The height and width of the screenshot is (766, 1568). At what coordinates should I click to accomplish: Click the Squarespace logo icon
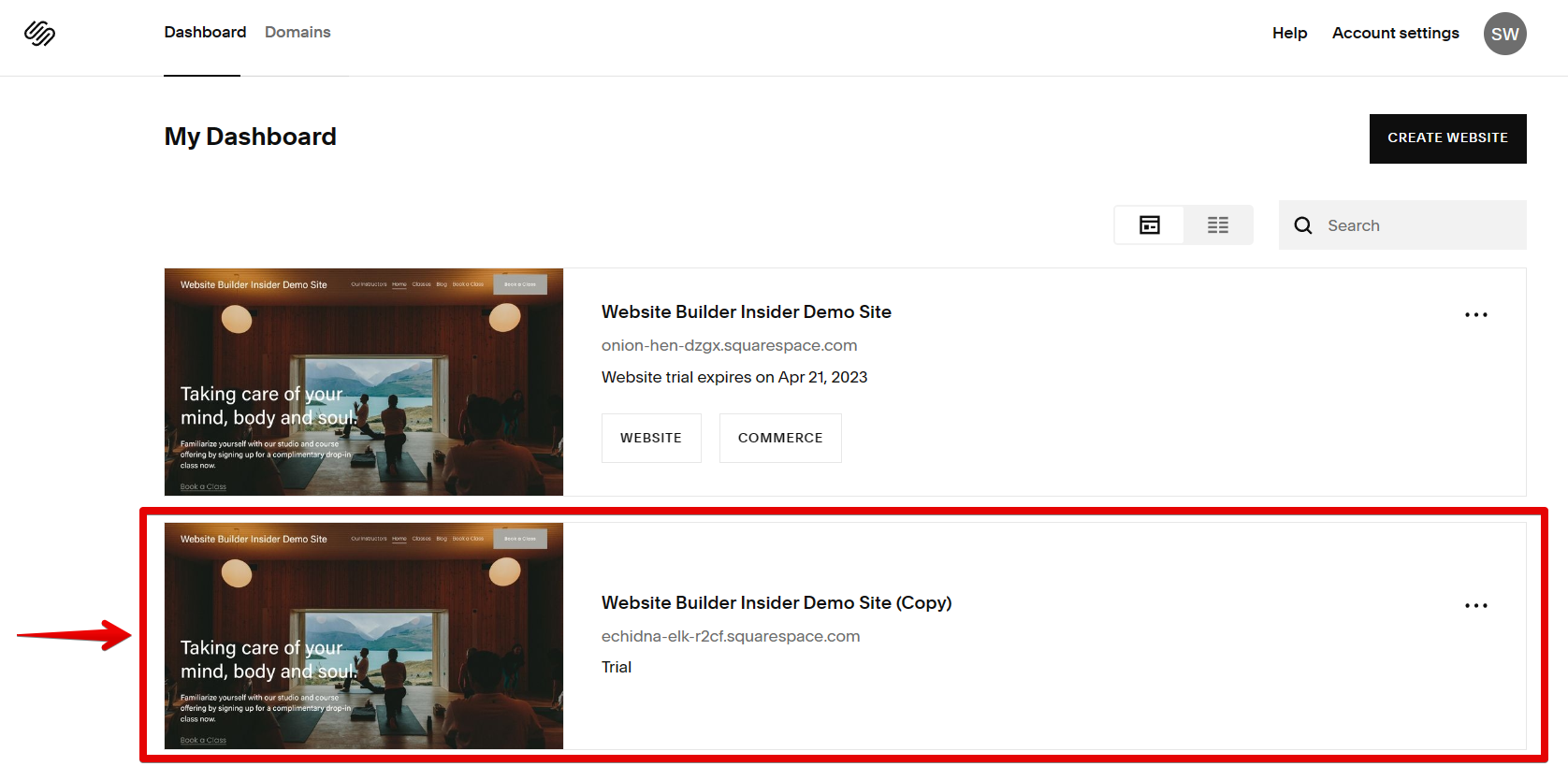coord(39,34)
